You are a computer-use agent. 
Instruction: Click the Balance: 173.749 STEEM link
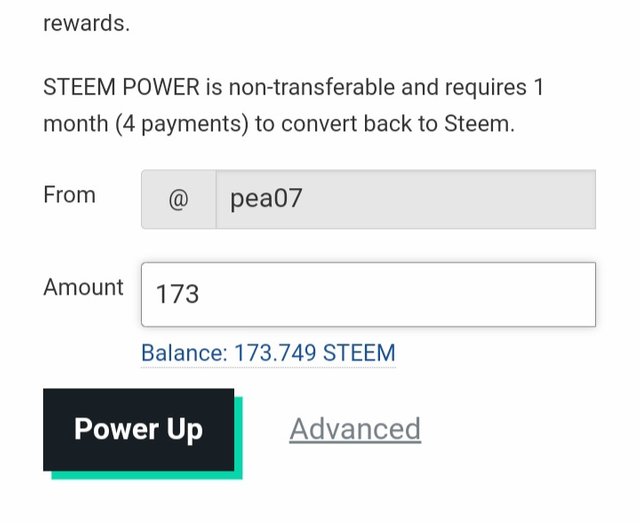[x=268, y=353]
